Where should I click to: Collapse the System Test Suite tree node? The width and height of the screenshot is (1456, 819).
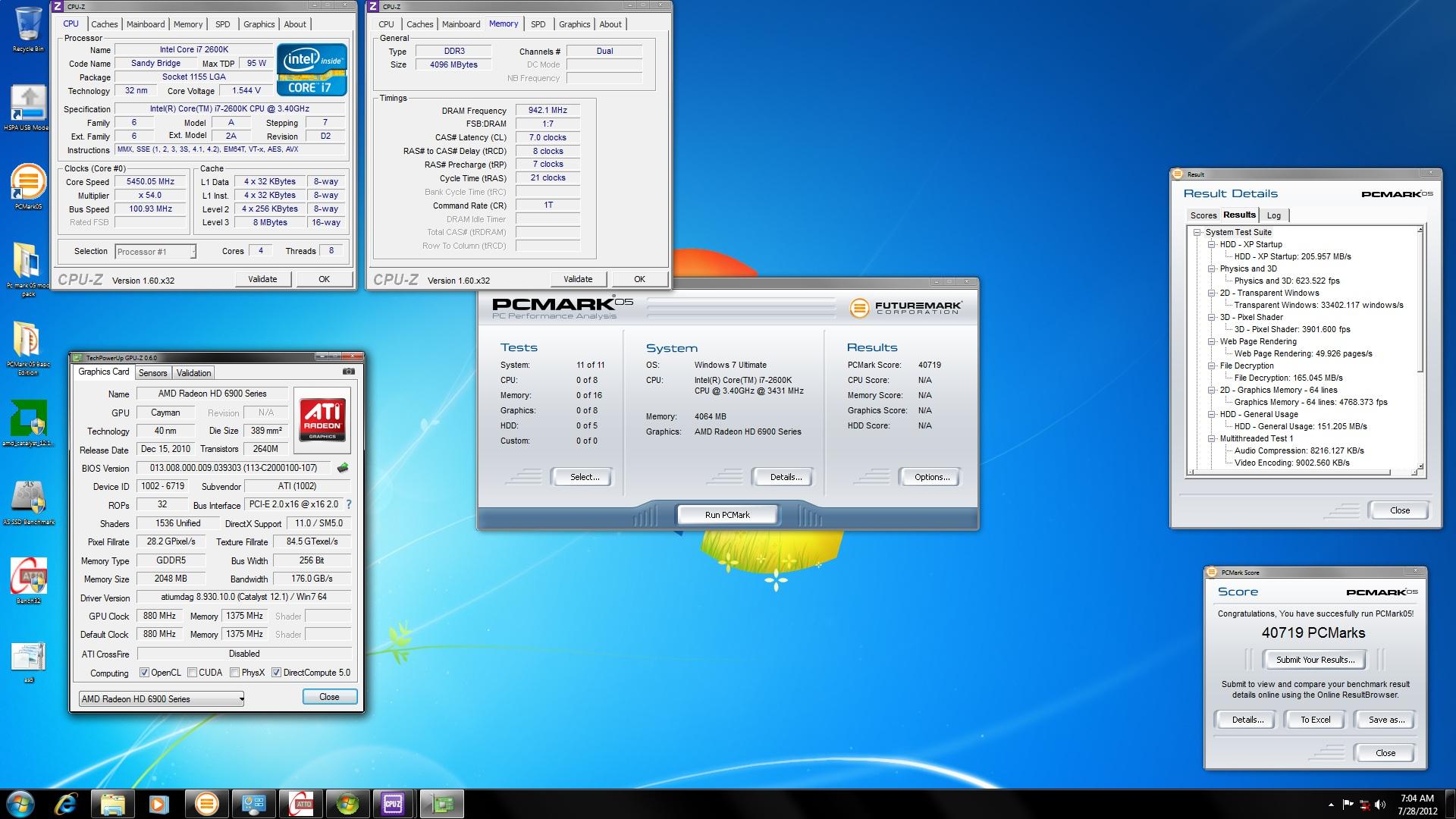(x=1197, y=232)
